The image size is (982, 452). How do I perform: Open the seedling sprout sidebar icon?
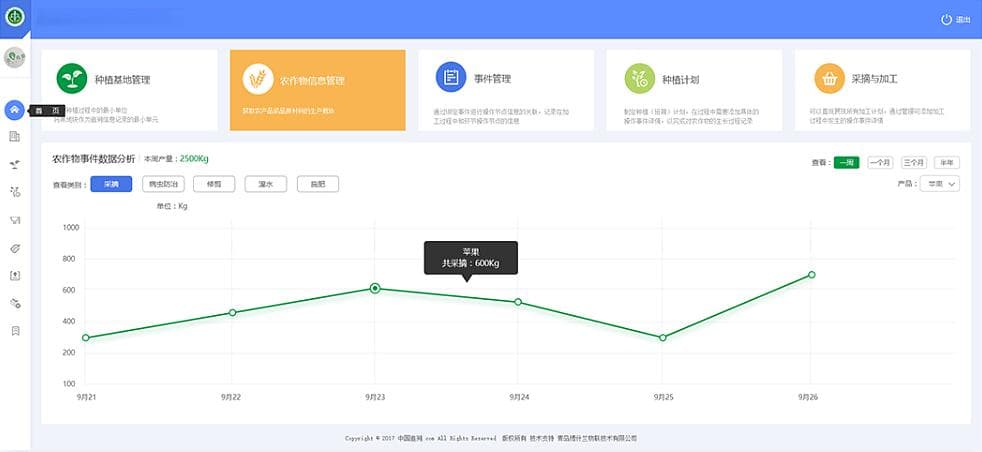[x=15, y=164]
